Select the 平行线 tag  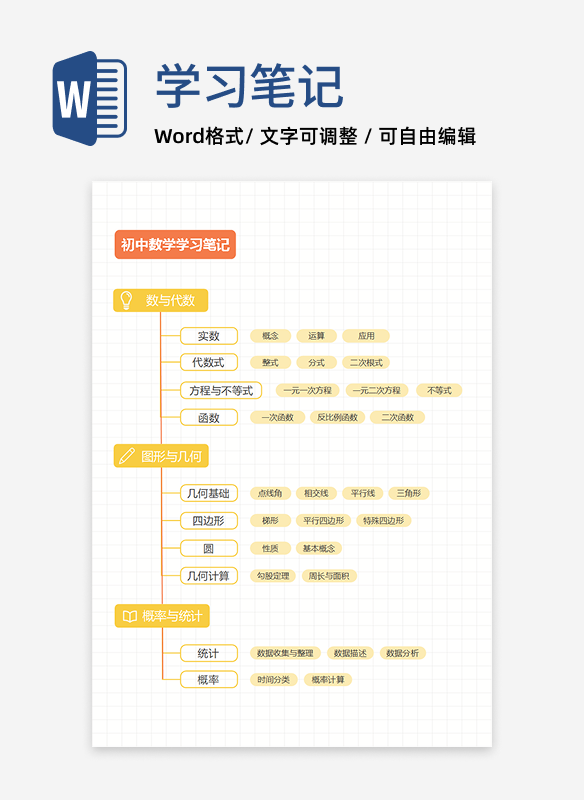363,493
